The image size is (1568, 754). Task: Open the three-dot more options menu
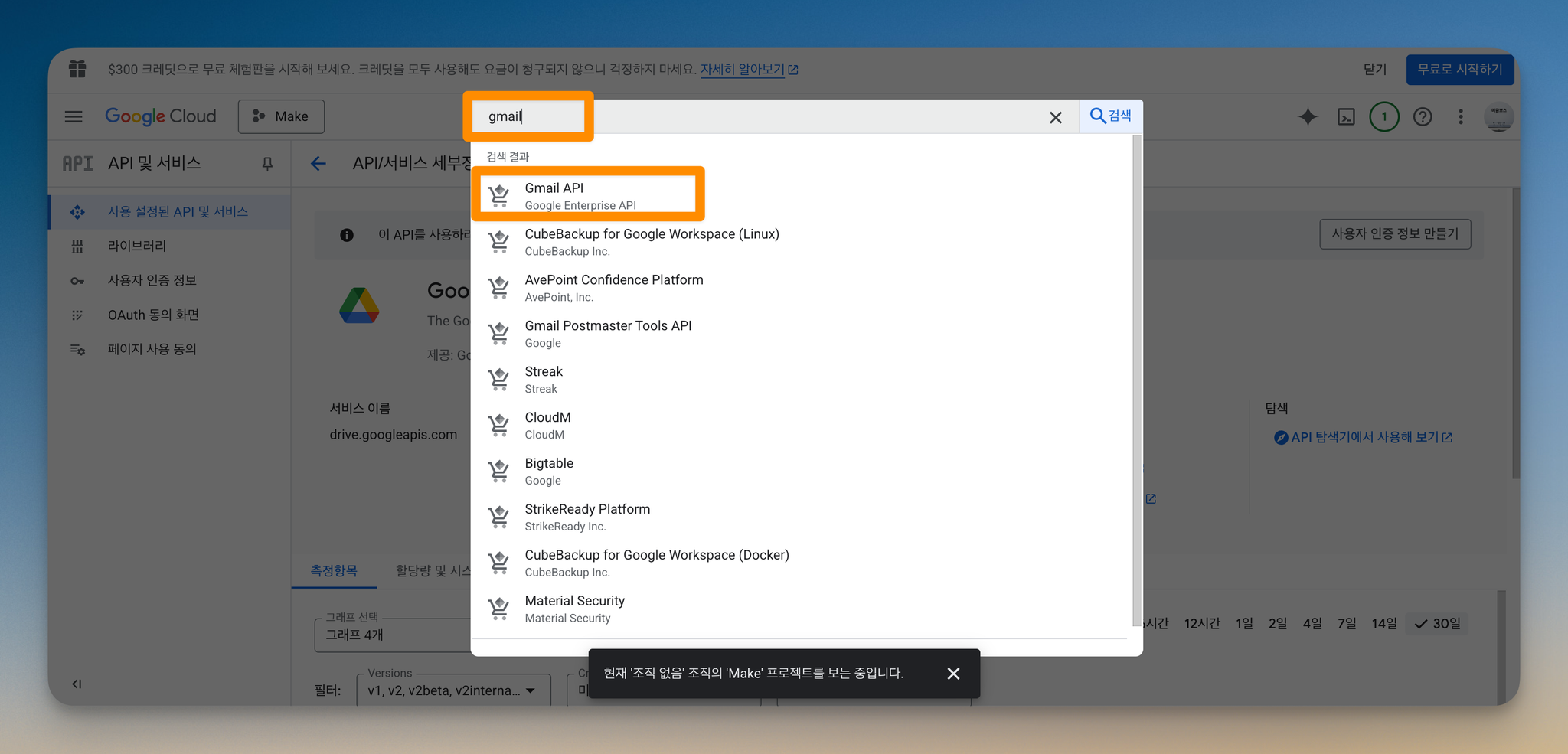click(1461, 116)
